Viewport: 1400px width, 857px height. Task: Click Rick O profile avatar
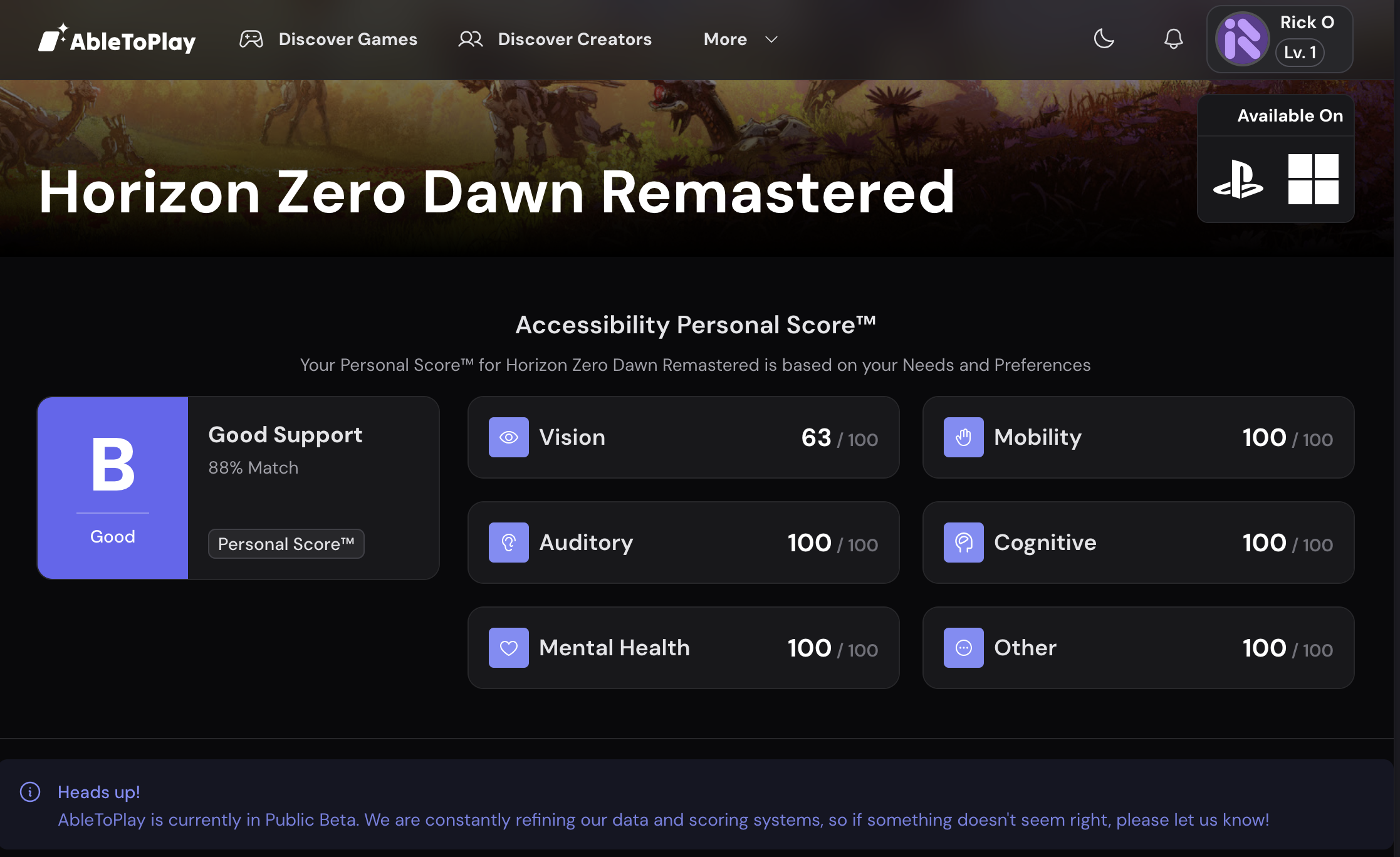[1242, 39]
